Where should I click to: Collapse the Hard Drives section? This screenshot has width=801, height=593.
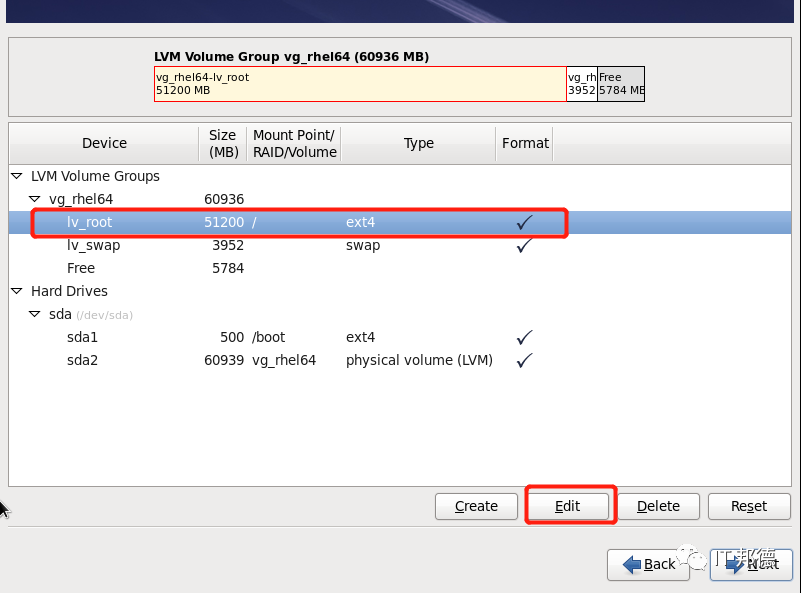click(x=17, y=291)
